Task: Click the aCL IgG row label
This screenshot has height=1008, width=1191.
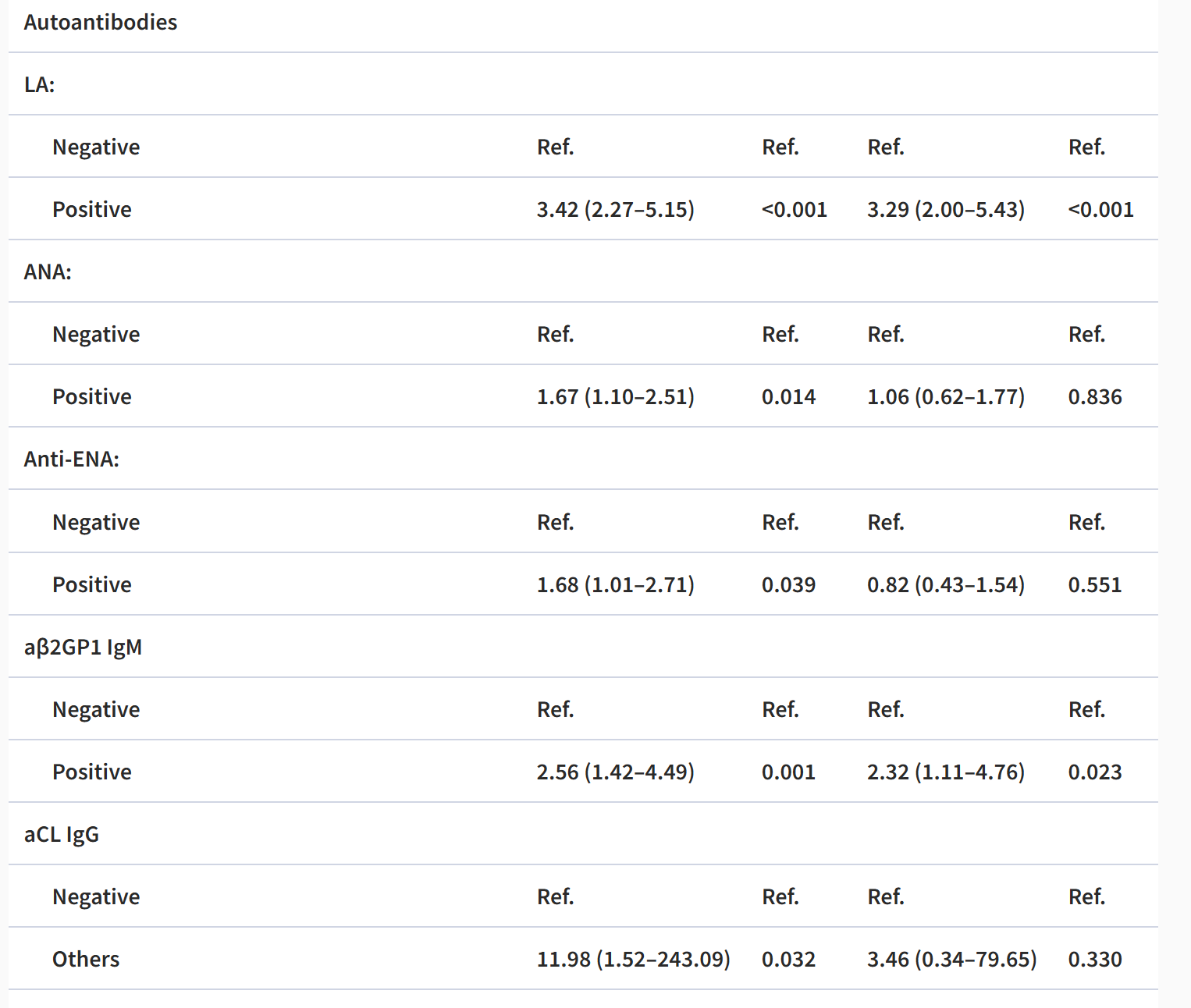Action: pos(62,834)
